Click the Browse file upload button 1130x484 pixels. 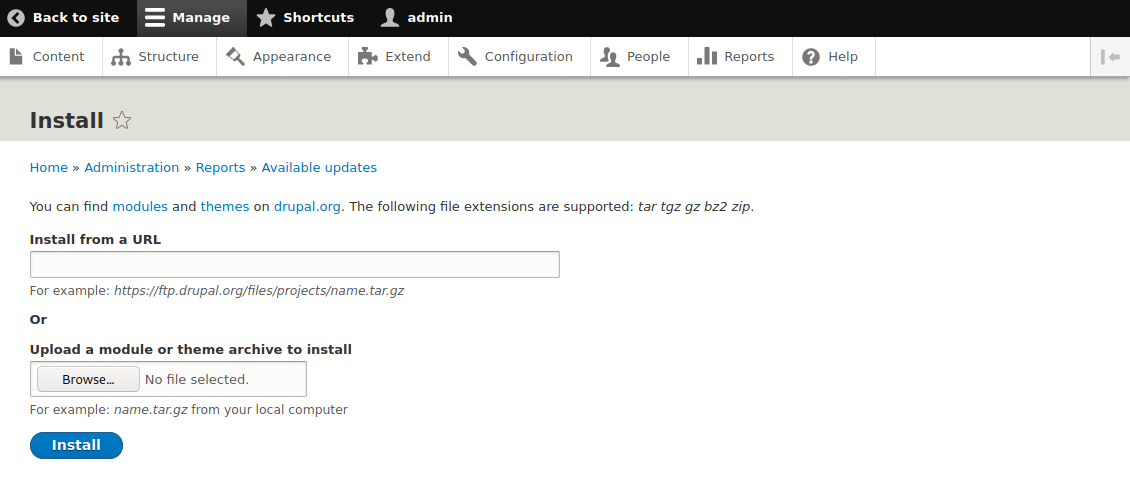[x=89, y=379]
